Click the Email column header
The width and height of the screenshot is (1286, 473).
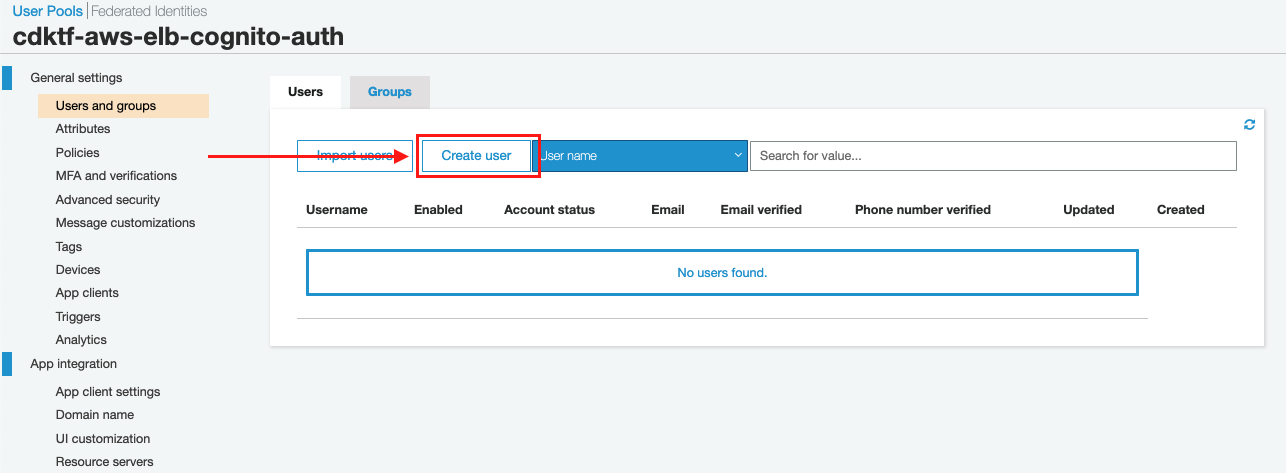coord(668,210)
